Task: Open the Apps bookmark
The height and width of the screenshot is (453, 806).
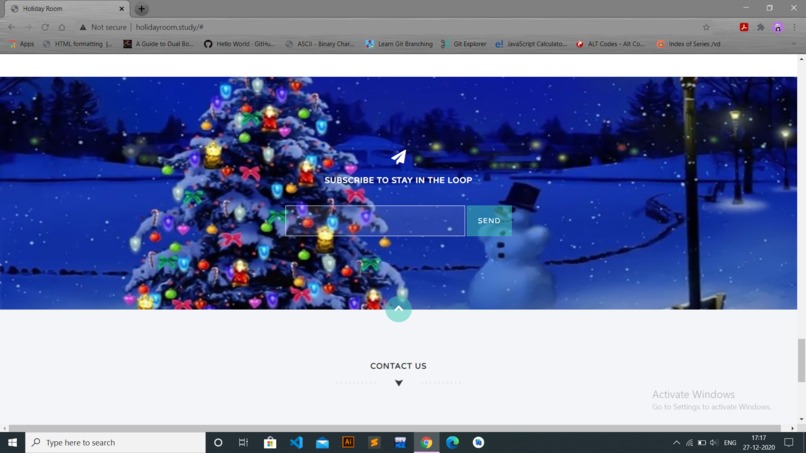Action: (21, 44)
